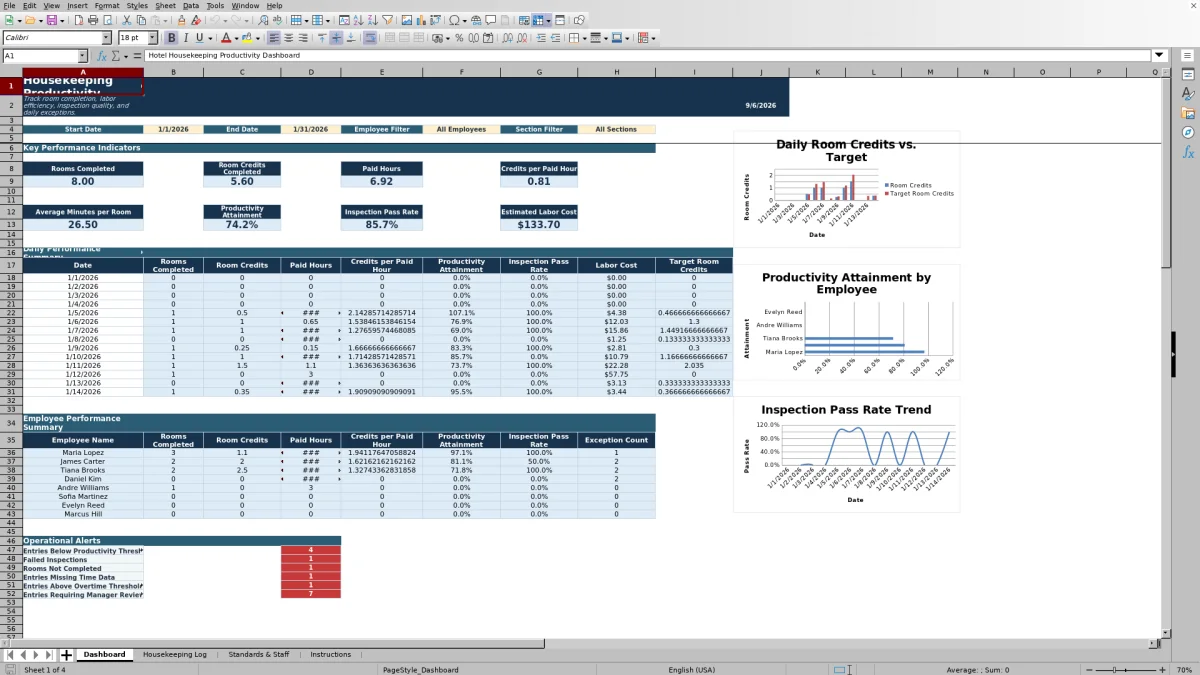Activate Clone Formatting paintbrush
Image resolution: width=1200 pixels, height=675 pixels.
181,20
